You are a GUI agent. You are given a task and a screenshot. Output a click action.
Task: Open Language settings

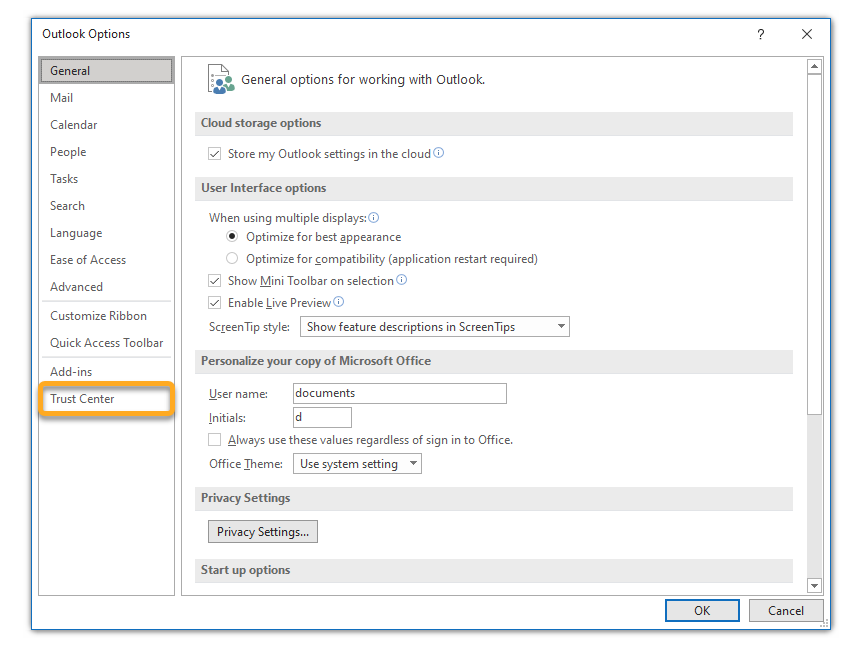pos(107,233)
